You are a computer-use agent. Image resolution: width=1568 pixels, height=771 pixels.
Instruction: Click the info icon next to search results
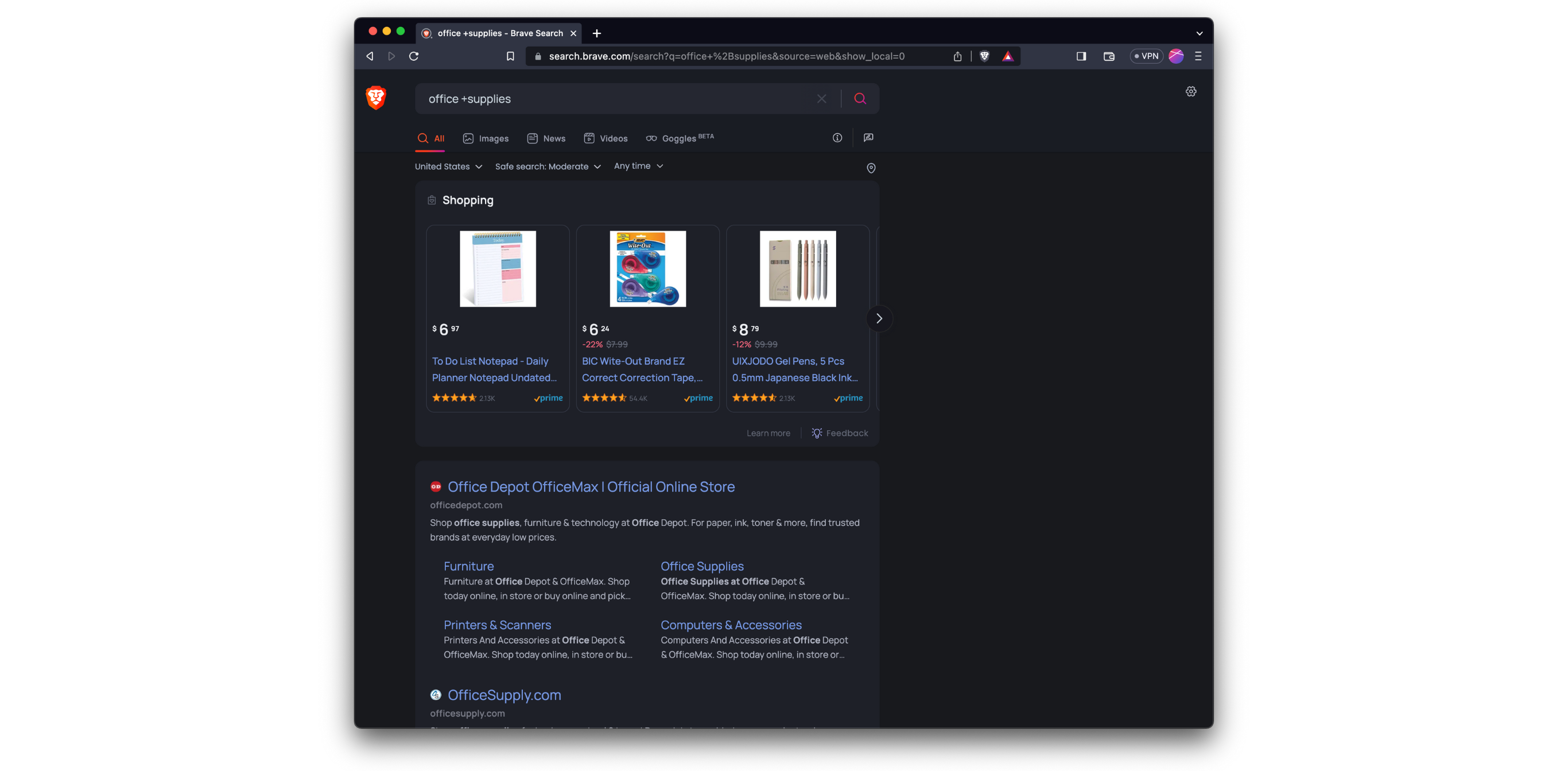tap(837, 138)
